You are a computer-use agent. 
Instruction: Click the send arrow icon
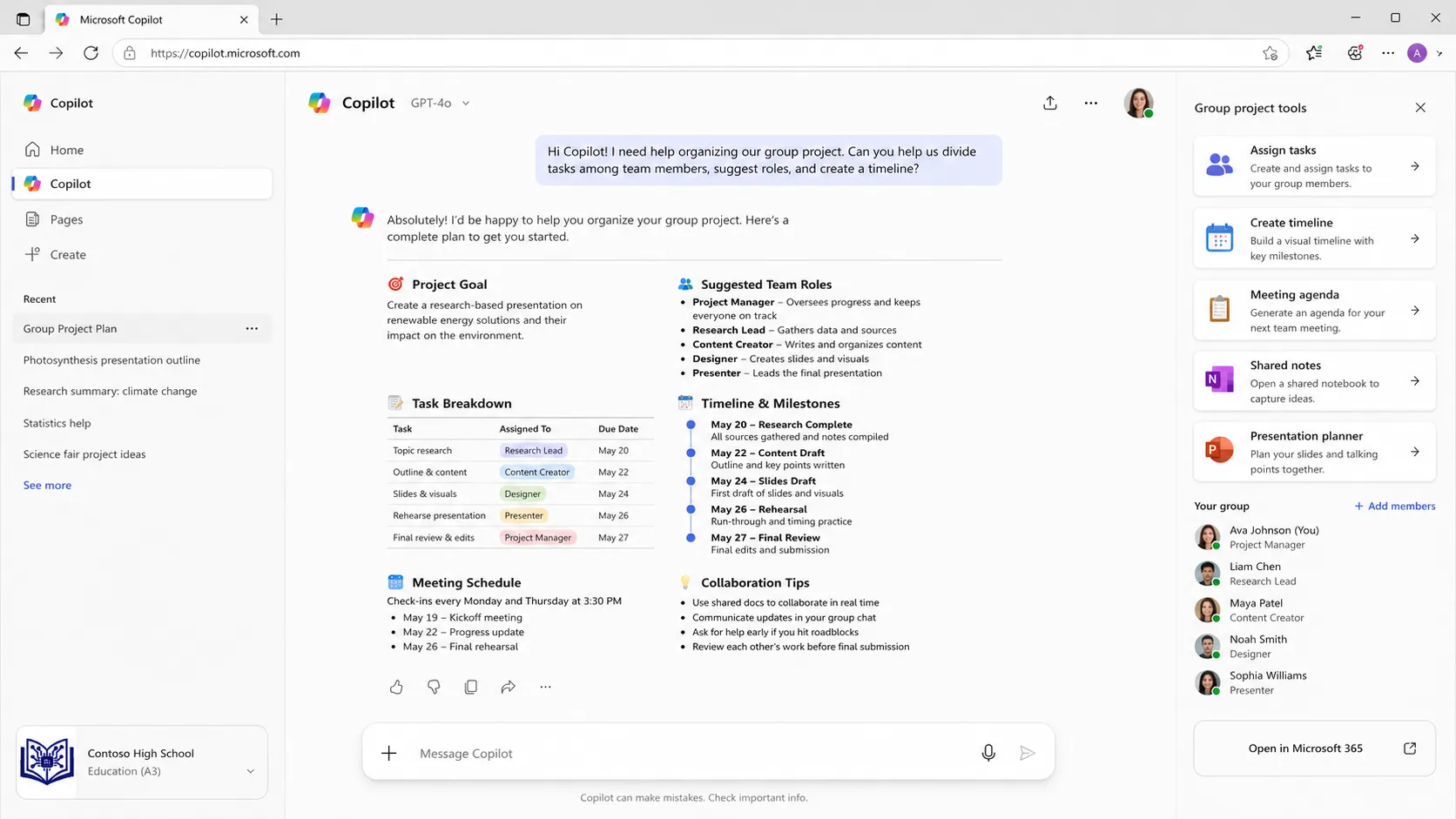pyautogui.click(x=1028, y=753)
